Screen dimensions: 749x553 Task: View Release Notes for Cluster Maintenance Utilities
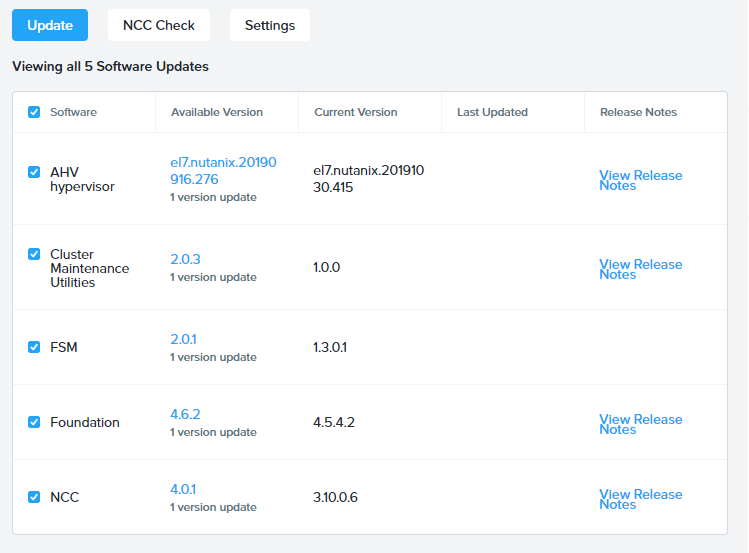(641, 269)
